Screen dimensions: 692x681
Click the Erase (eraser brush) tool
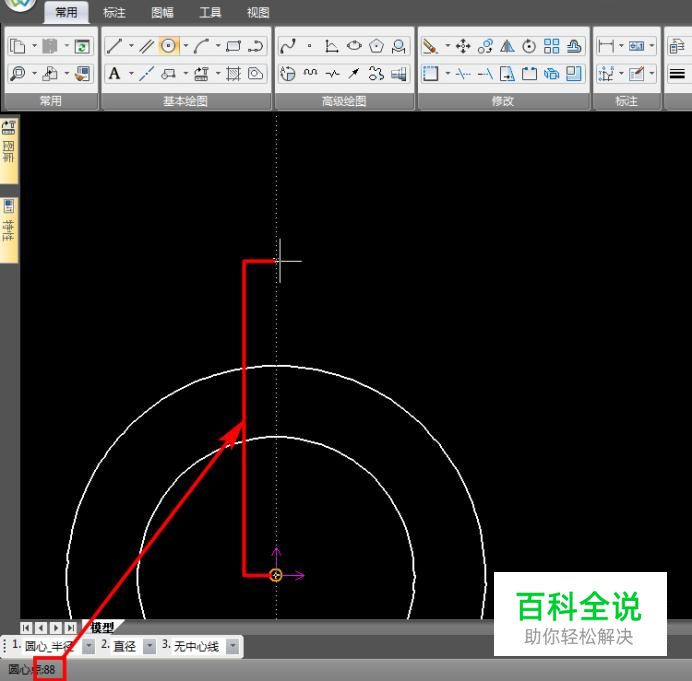coord(430,46)
